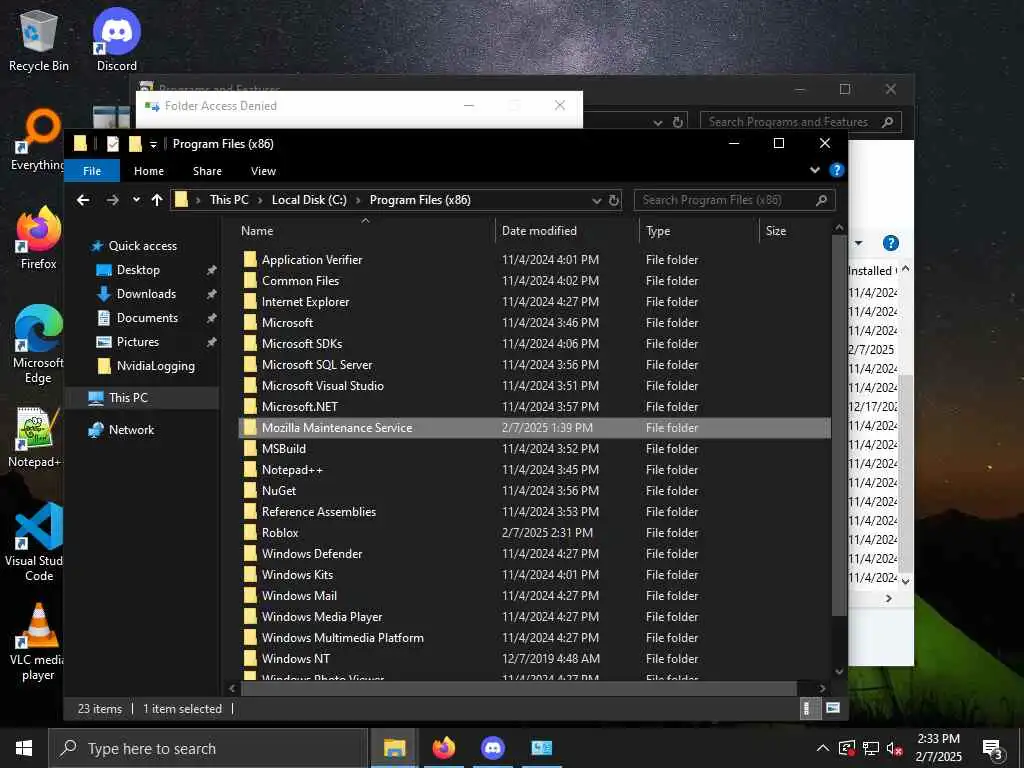Click the Firefox taskbar icon

coord(443,748)
